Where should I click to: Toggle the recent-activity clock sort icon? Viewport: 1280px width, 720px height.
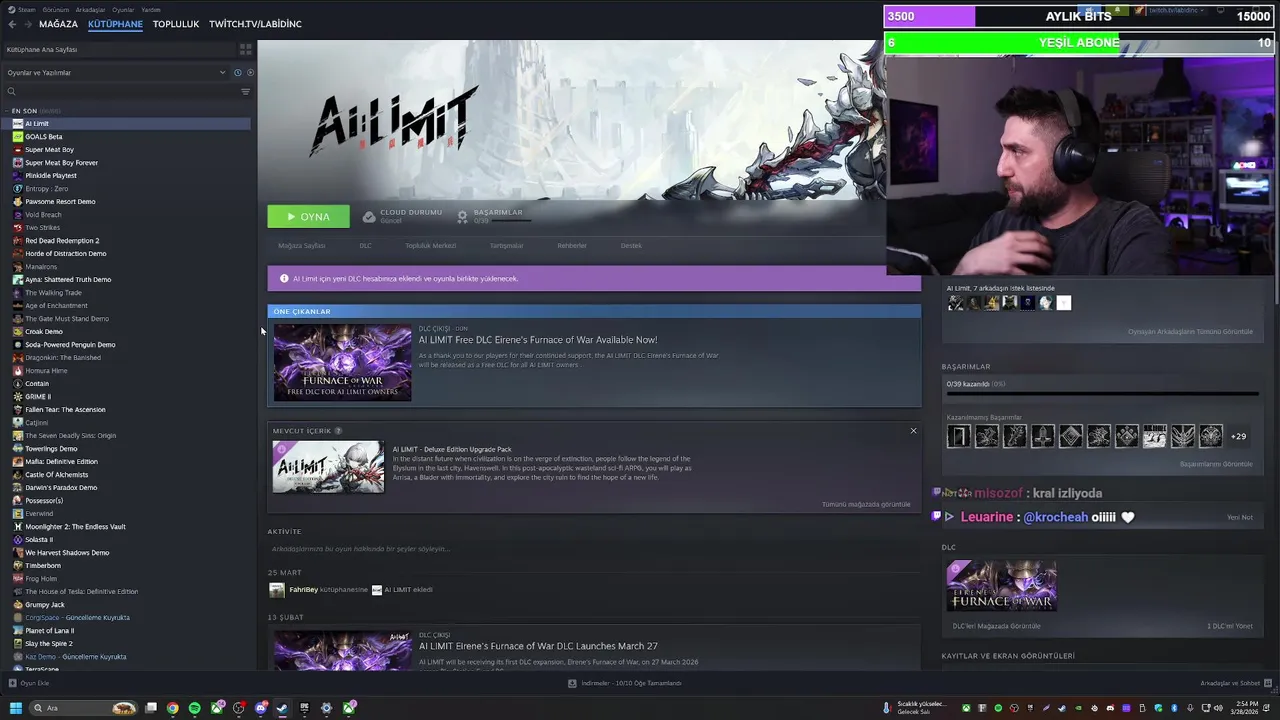pos(237,72)
